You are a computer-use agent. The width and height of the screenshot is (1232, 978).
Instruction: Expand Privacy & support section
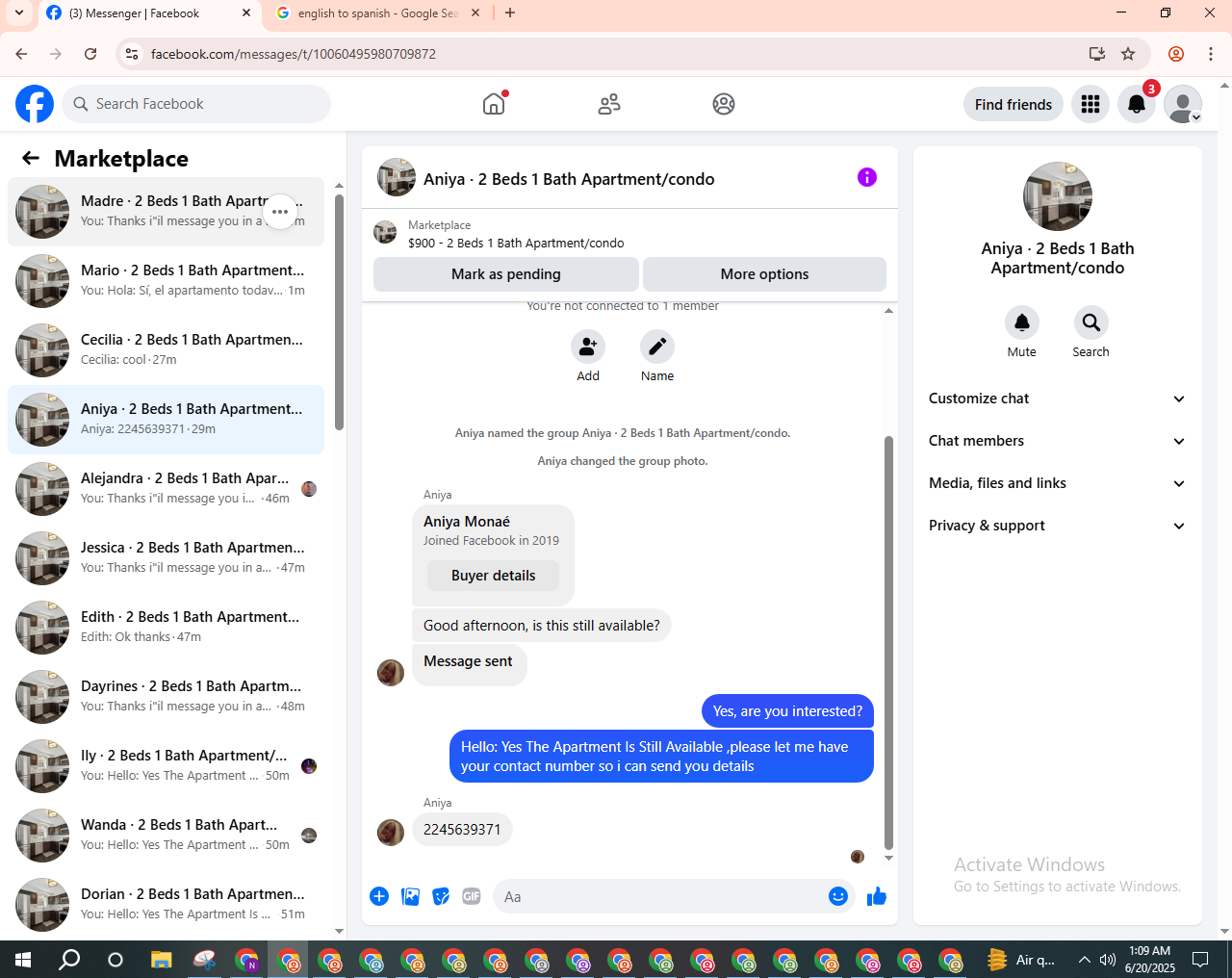1057,526
